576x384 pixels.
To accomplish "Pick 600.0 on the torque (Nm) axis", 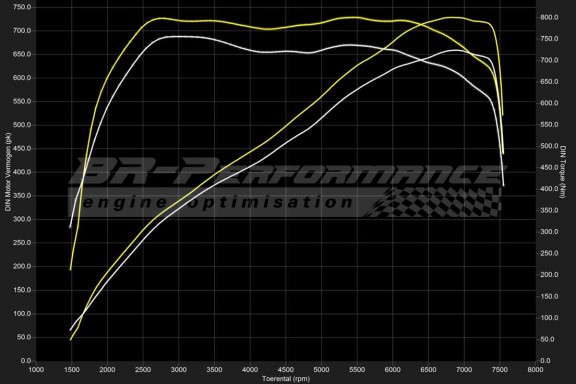I will point(549,103).
